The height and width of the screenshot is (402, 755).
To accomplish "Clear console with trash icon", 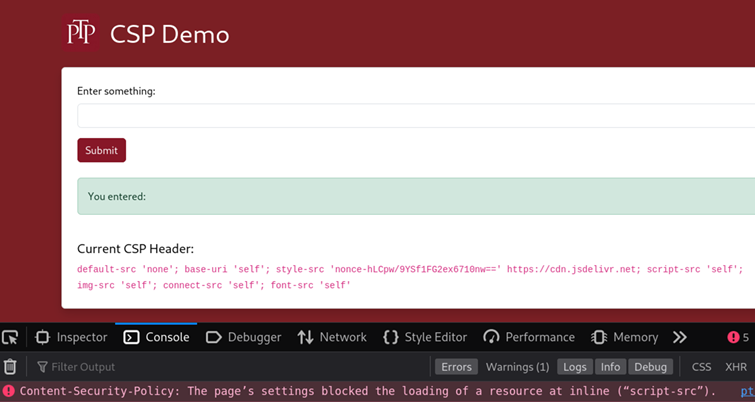I will [10, 367].
